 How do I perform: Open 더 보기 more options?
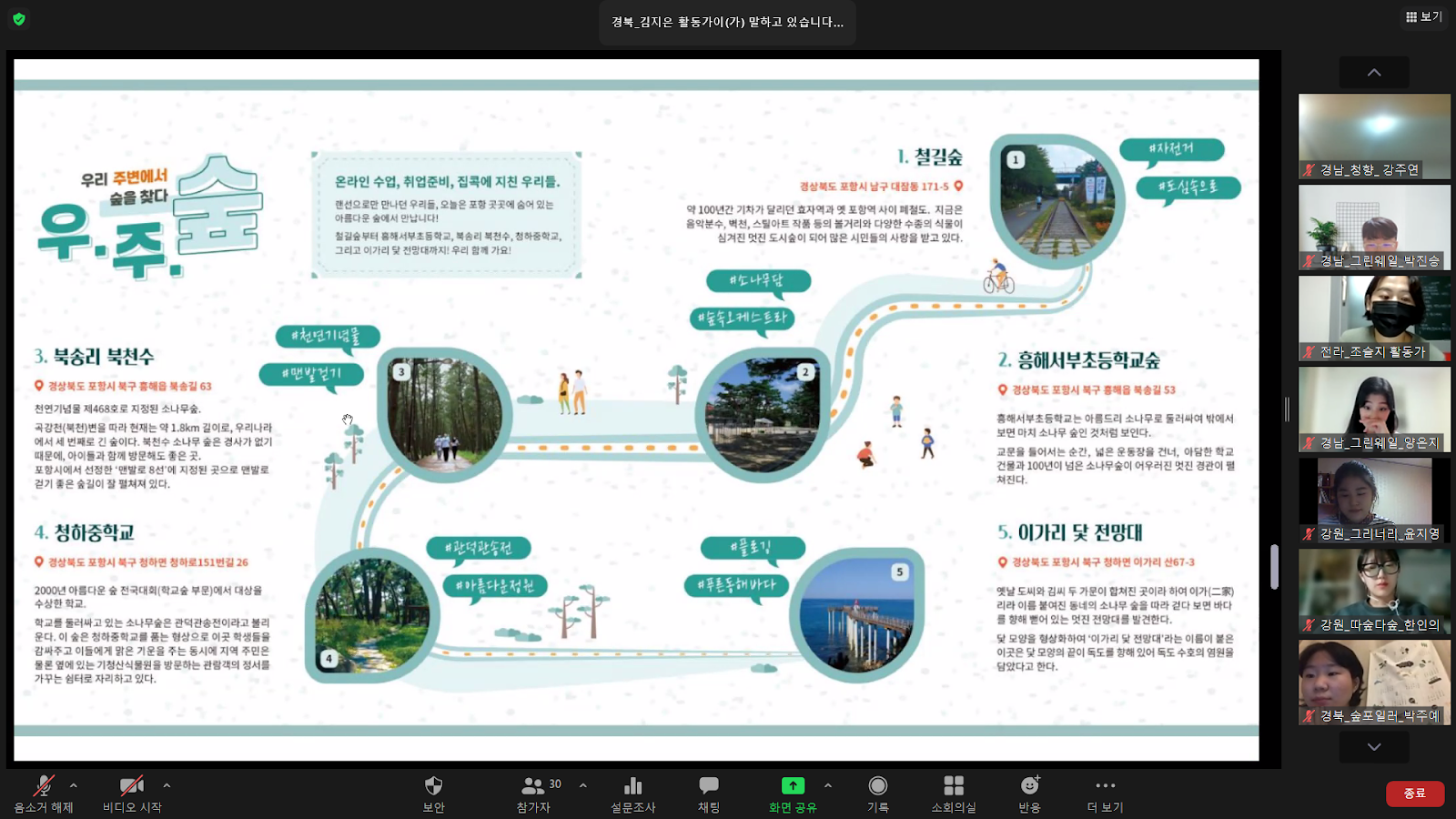coord(1106,794)
